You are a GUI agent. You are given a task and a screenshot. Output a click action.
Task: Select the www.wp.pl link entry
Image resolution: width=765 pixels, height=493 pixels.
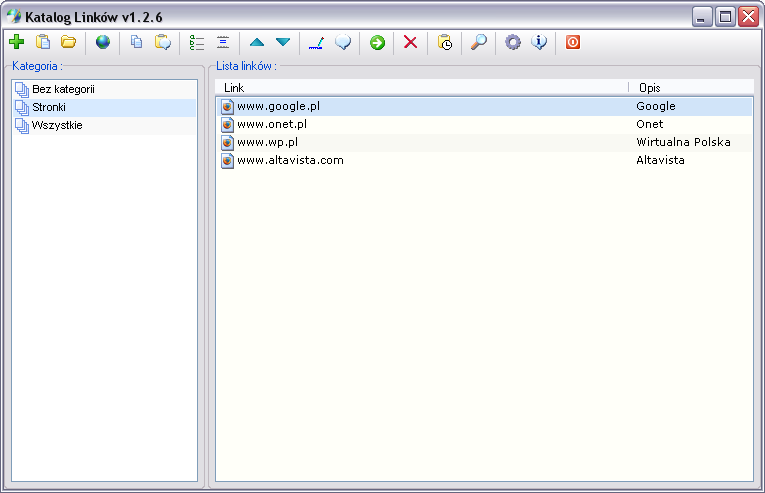[x=267, y=142]
